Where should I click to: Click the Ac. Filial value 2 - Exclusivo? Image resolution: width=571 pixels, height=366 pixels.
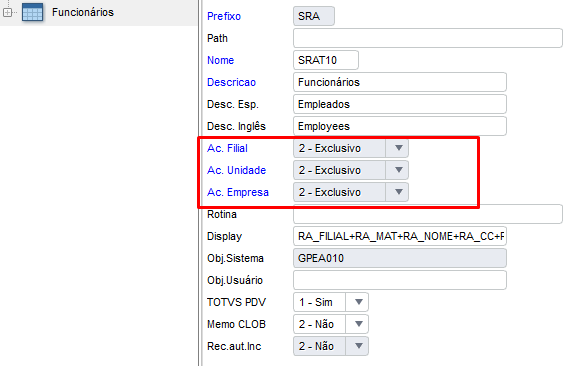tap(330, 148)
